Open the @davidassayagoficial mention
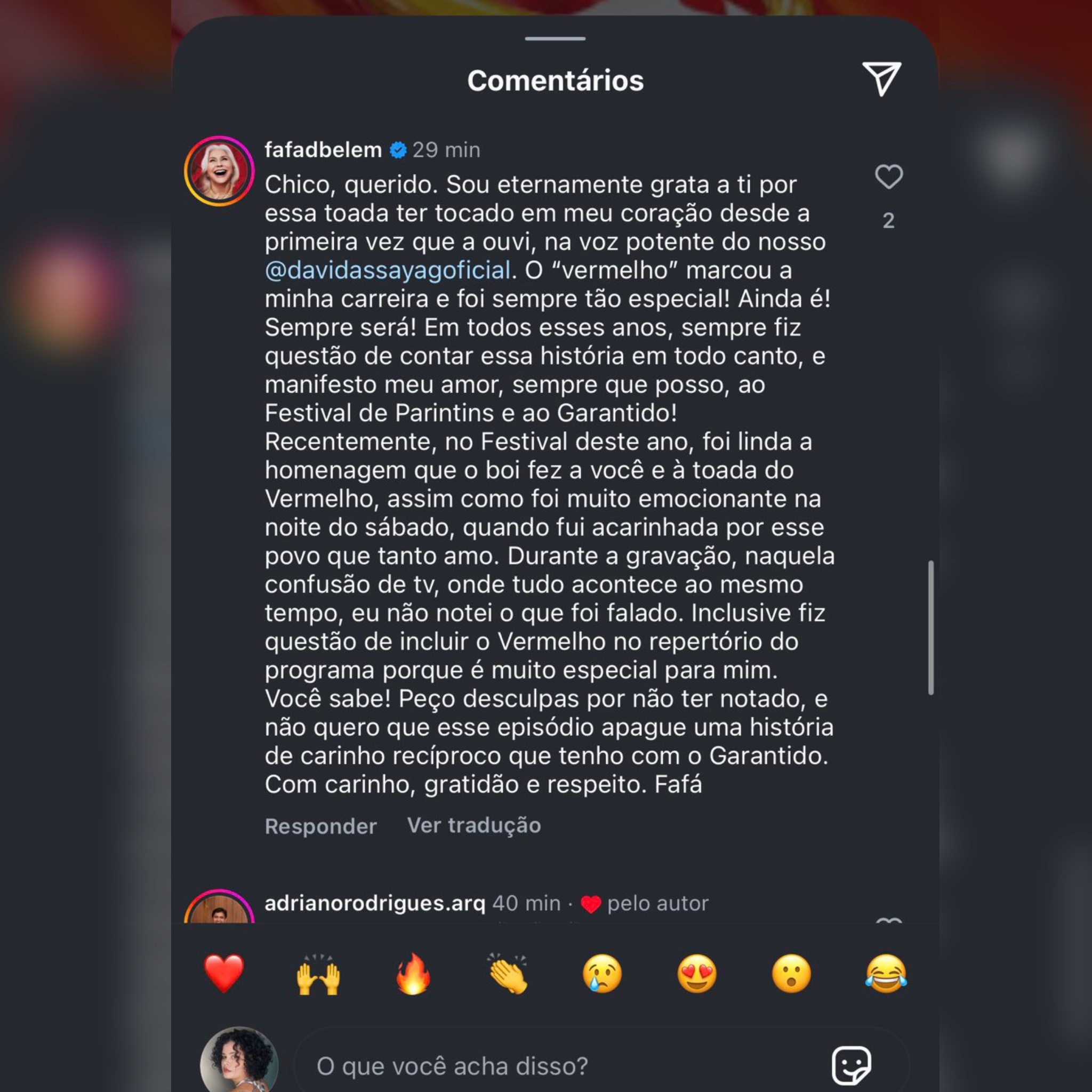The width and height of the screenshot is (1092, 1092). click(x=388, y=270)
